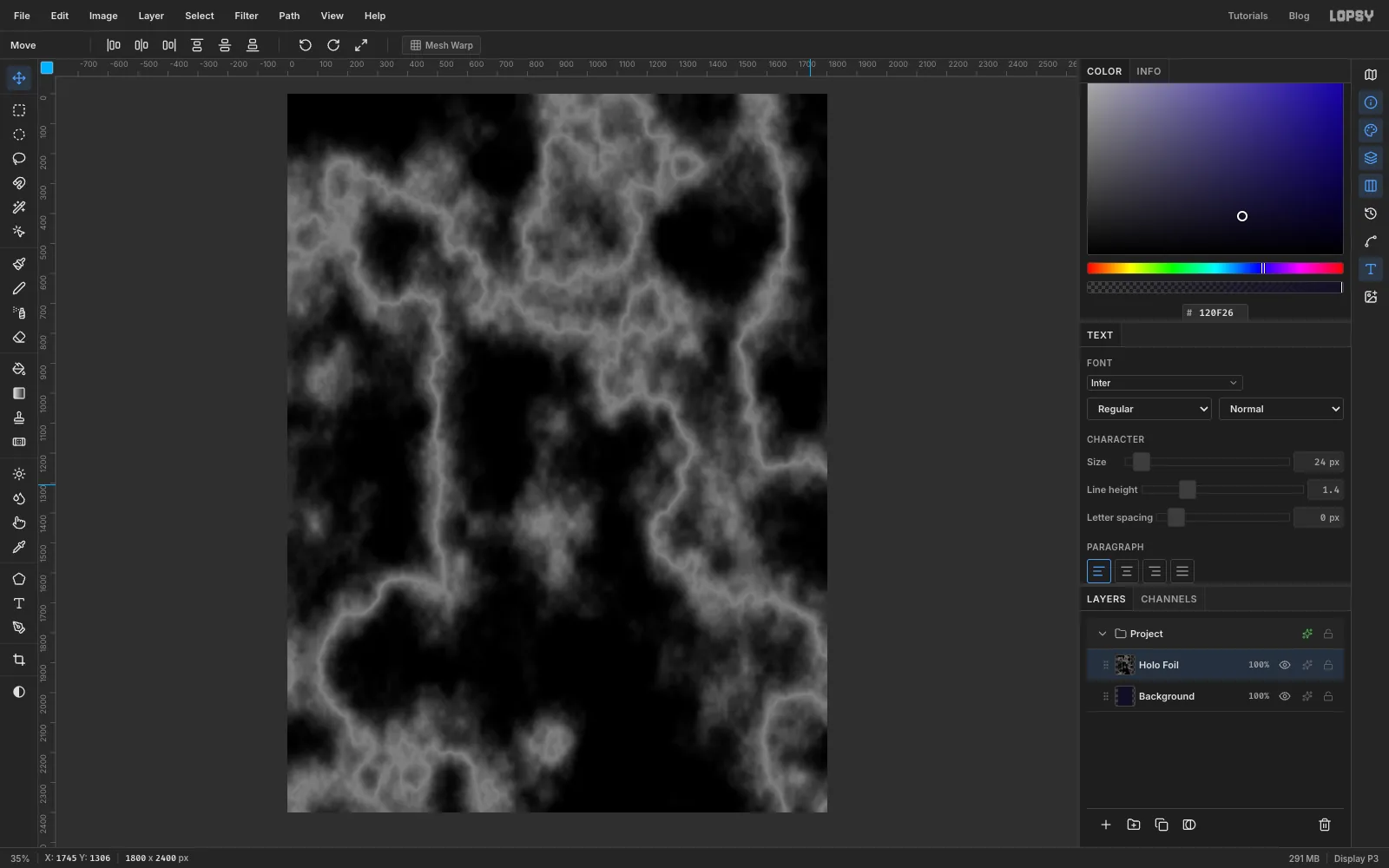The width and height of the screenshot is (1389, 868).
Task: Open the Layer menu
Action: tap(151, 16)
